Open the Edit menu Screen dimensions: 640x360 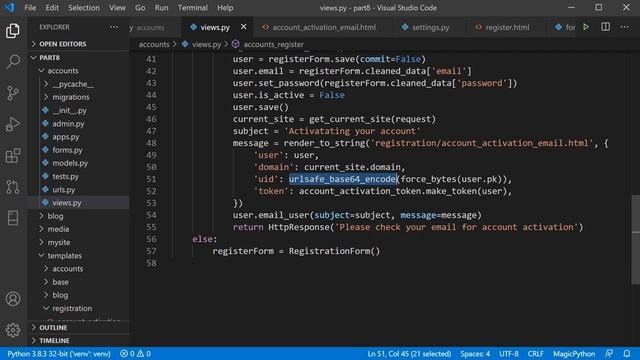[52, 7]
